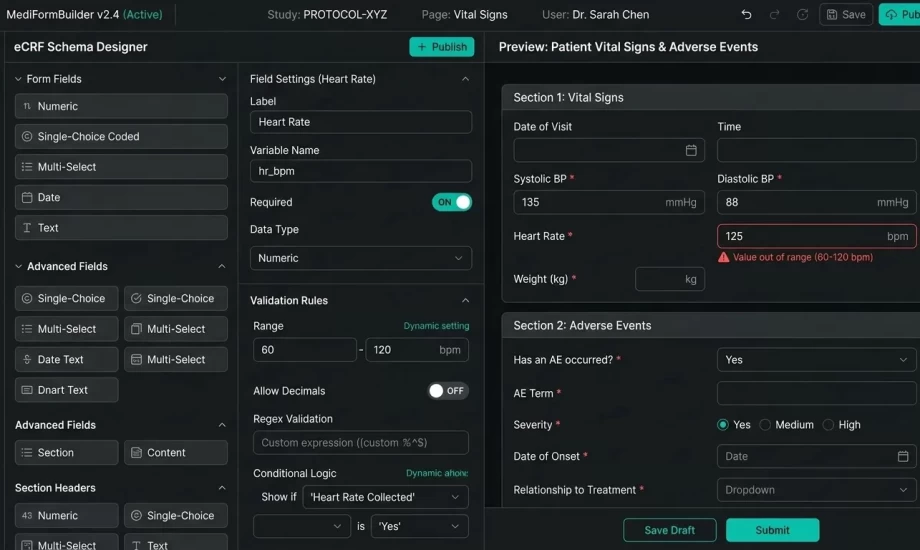
Task: Click the Range maximum field showing 120
Action: 417,350
